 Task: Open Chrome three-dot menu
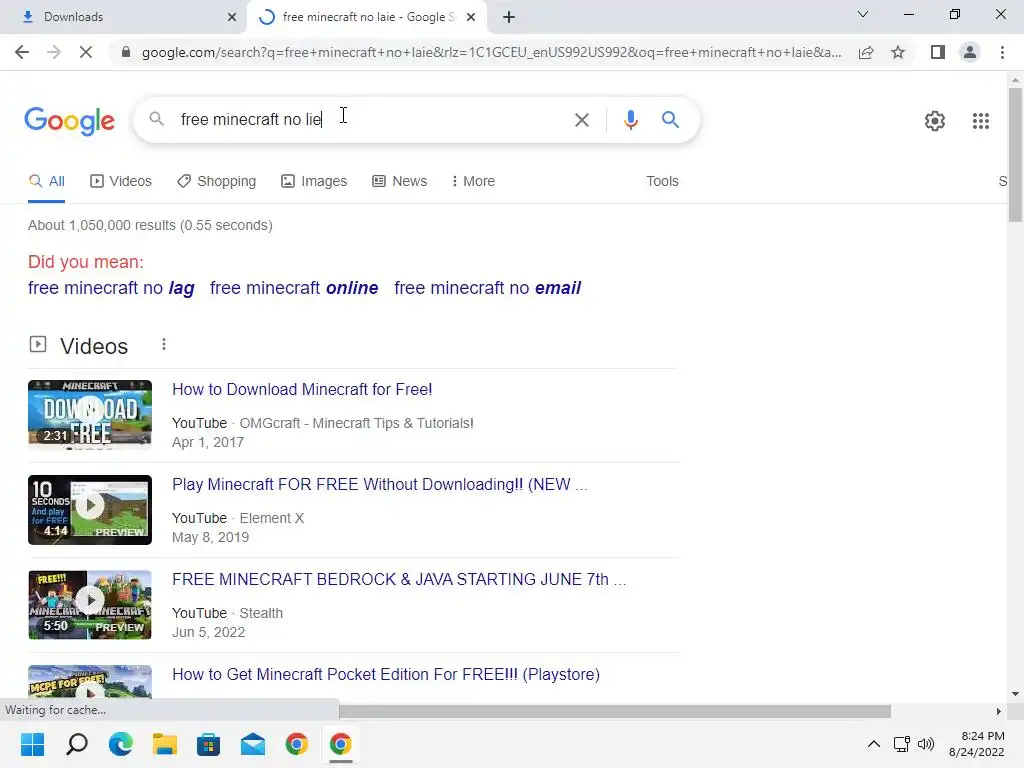(1002, 52)
